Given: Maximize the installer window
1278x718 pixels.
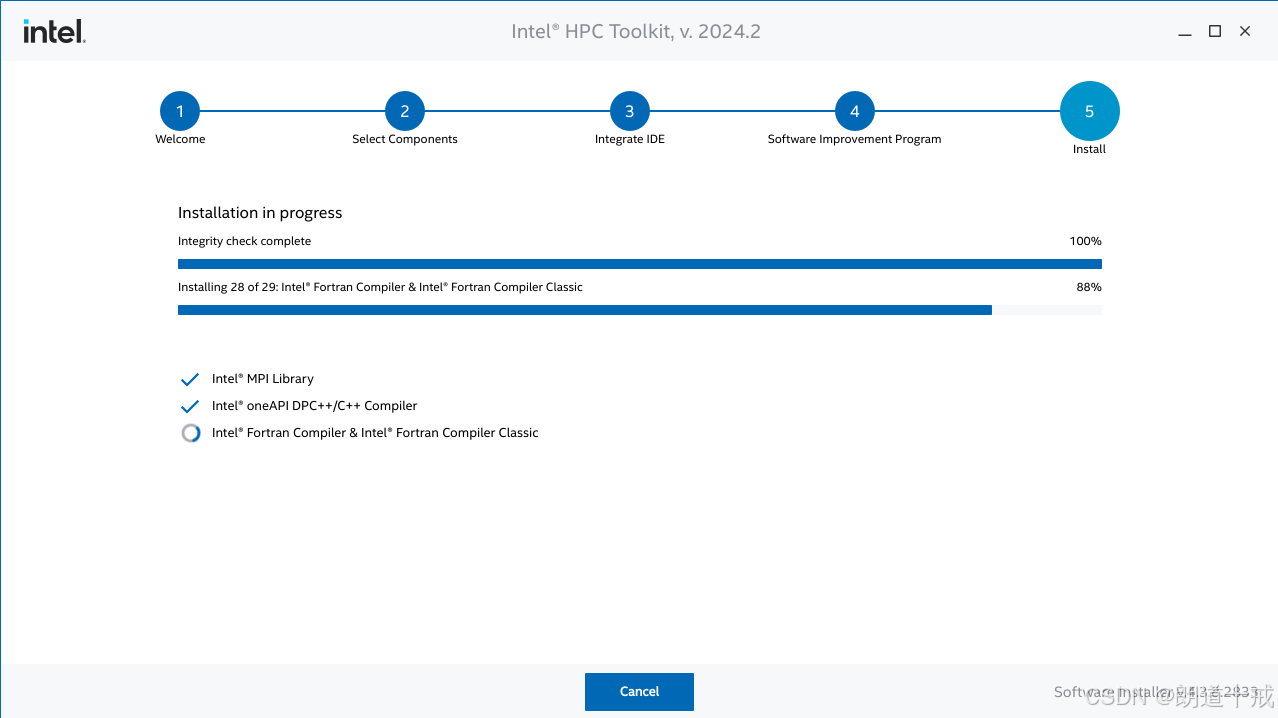Looking at the screenshot, I should click(x=1215, y=31).
